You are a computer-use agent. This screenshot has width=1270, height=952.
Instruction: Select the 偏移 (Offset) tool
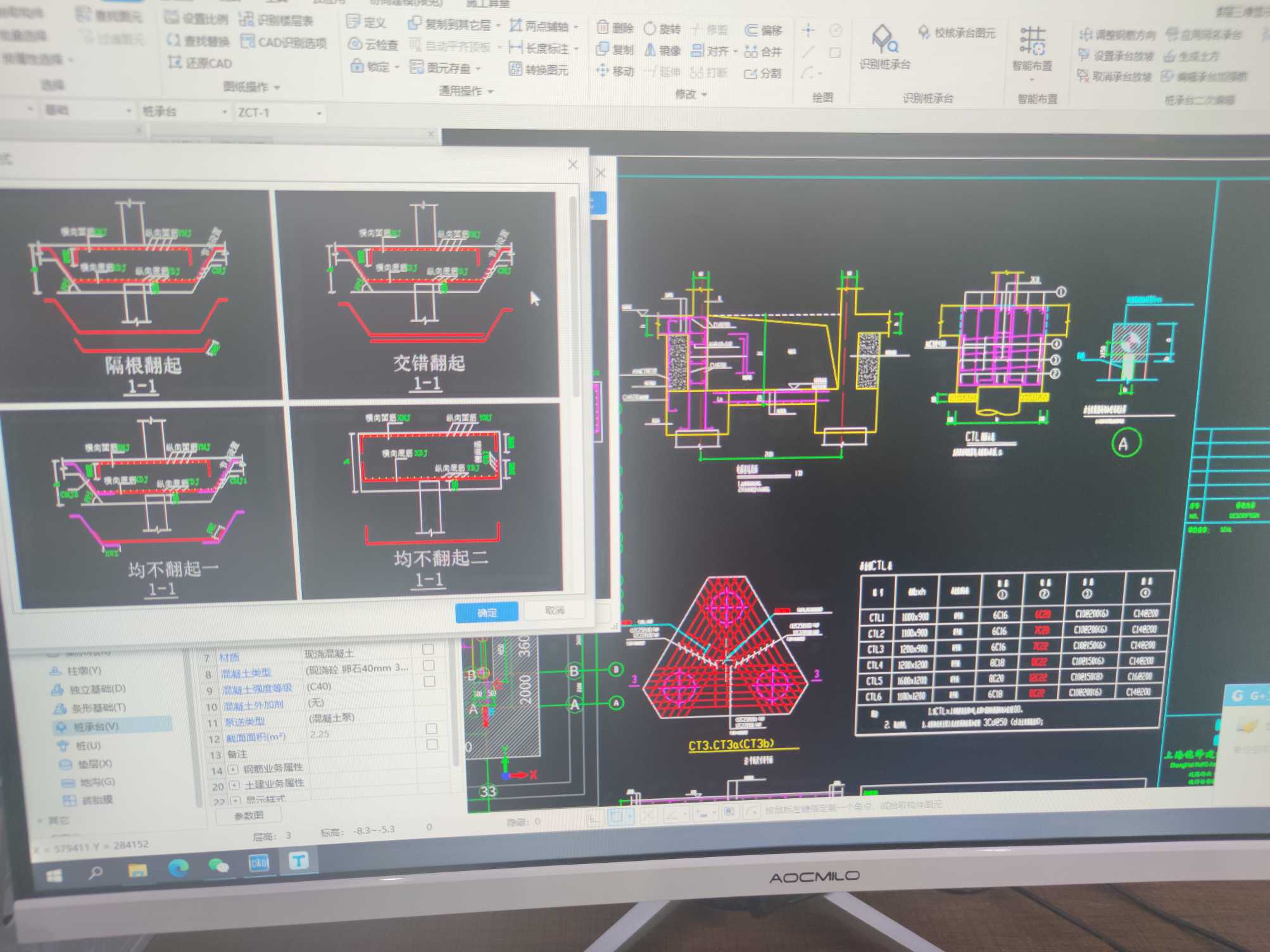[764, 30]
